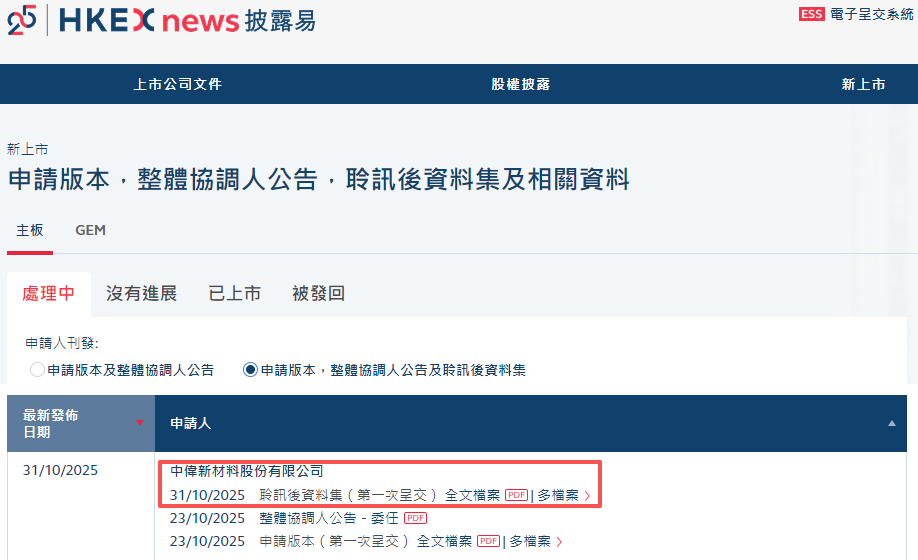This screenshot has width=918, height=560.
Task: Open the 新上市 navigation menu
Action: (863, 84)
